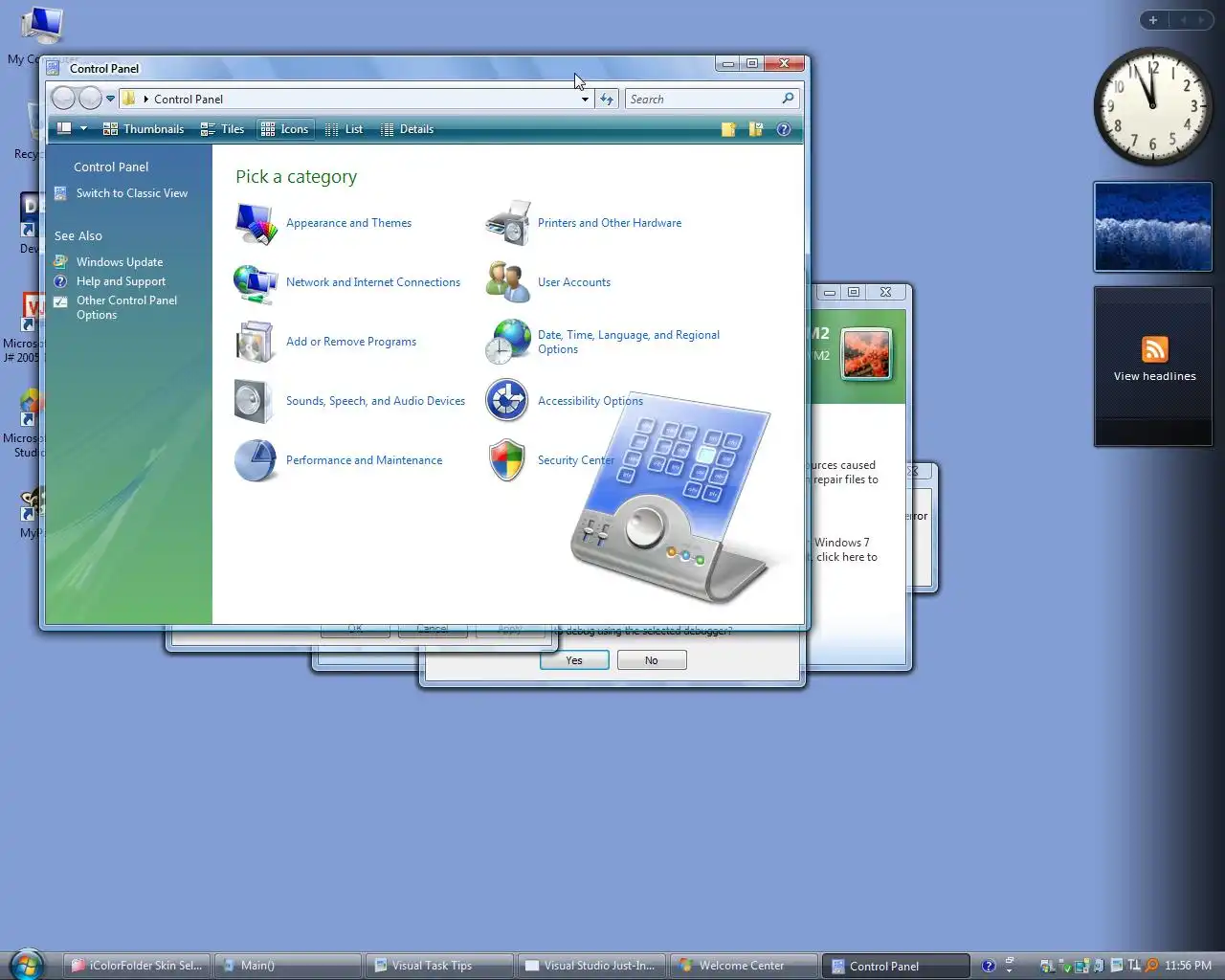
Task: Click Network and Internet Connections link
Action: 373,282
